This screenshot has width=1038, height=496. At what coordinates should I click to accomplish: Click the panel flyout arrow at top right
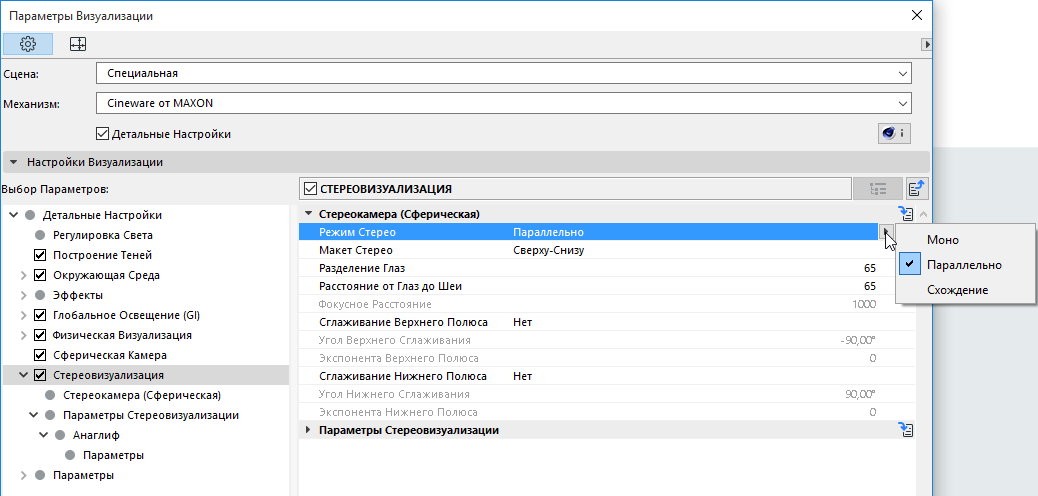click(x=927, y=44)
